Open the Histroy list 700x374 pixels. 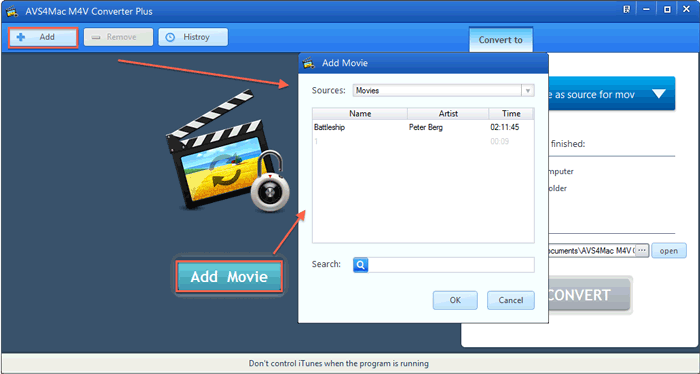pyautogui.click(x=193, y=37)
